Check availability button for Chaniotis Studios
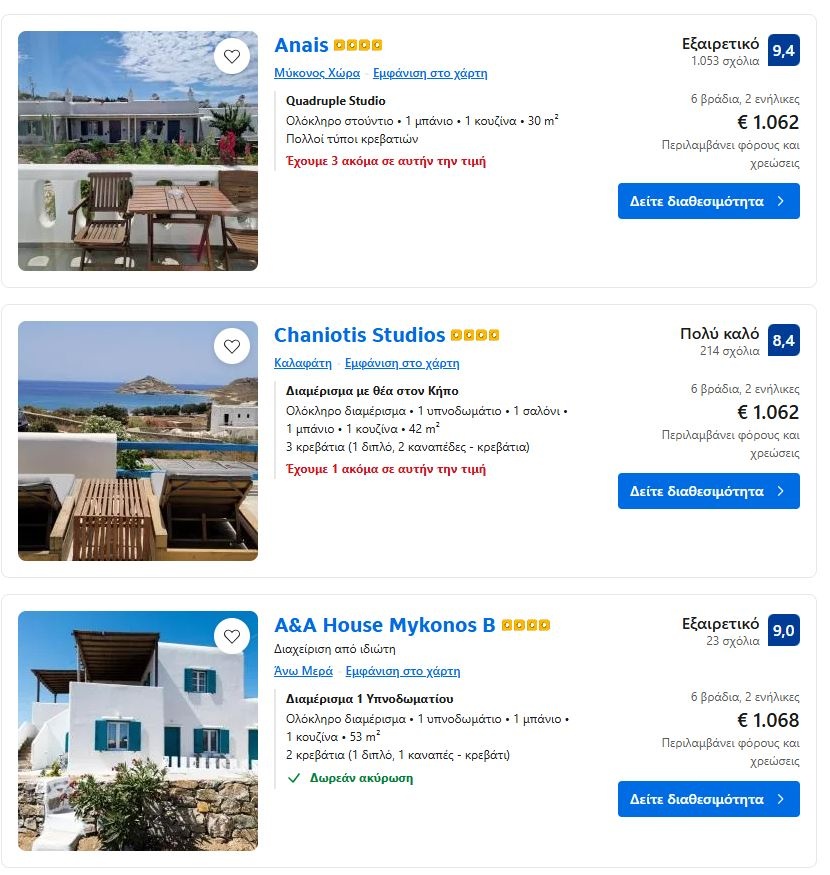The height and width of the screenshot is (875, 830). [x=708, y=491]
